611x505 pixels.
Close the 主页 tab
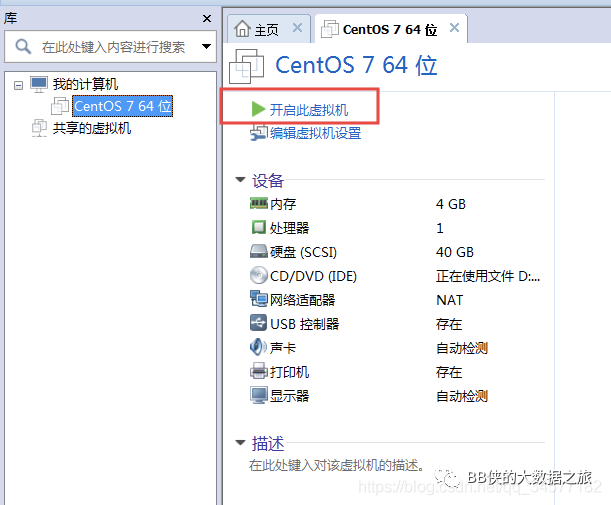point(297,28)
